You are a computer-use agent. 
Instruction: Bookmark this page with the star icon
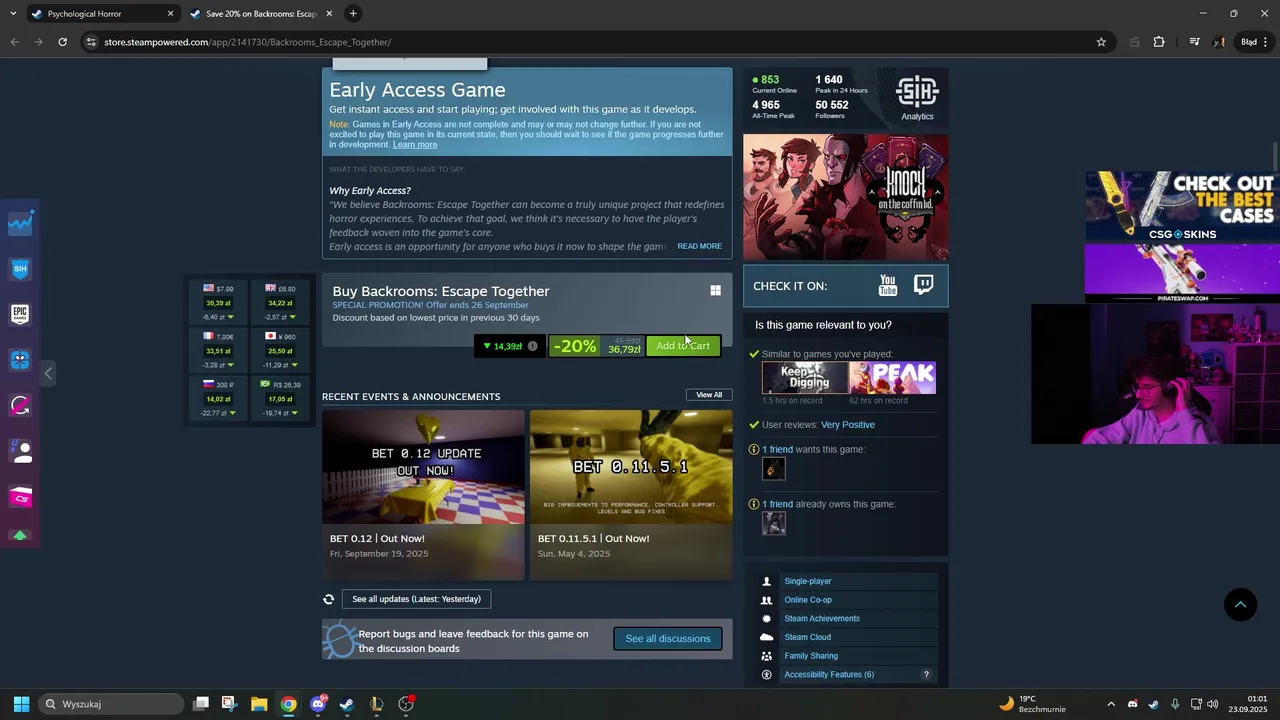[1101, 42]
